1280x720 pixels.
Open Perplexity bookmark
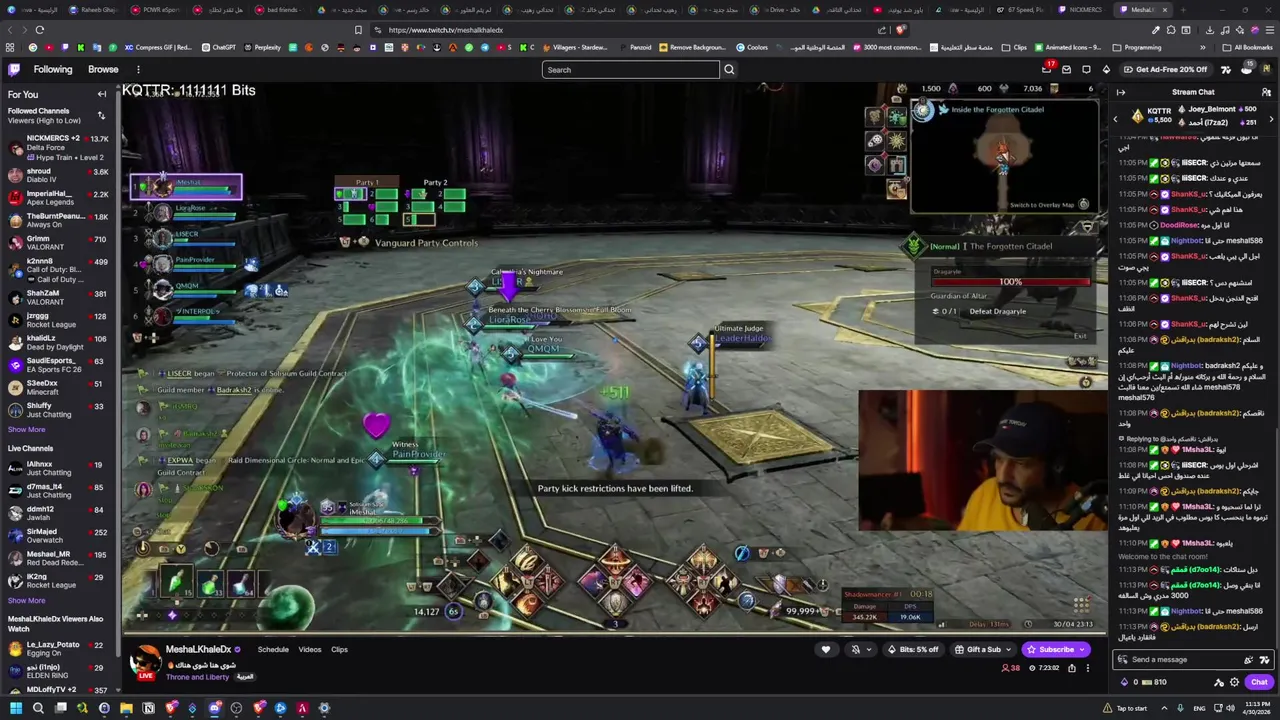pyautogui.click(x=262, y=47)
